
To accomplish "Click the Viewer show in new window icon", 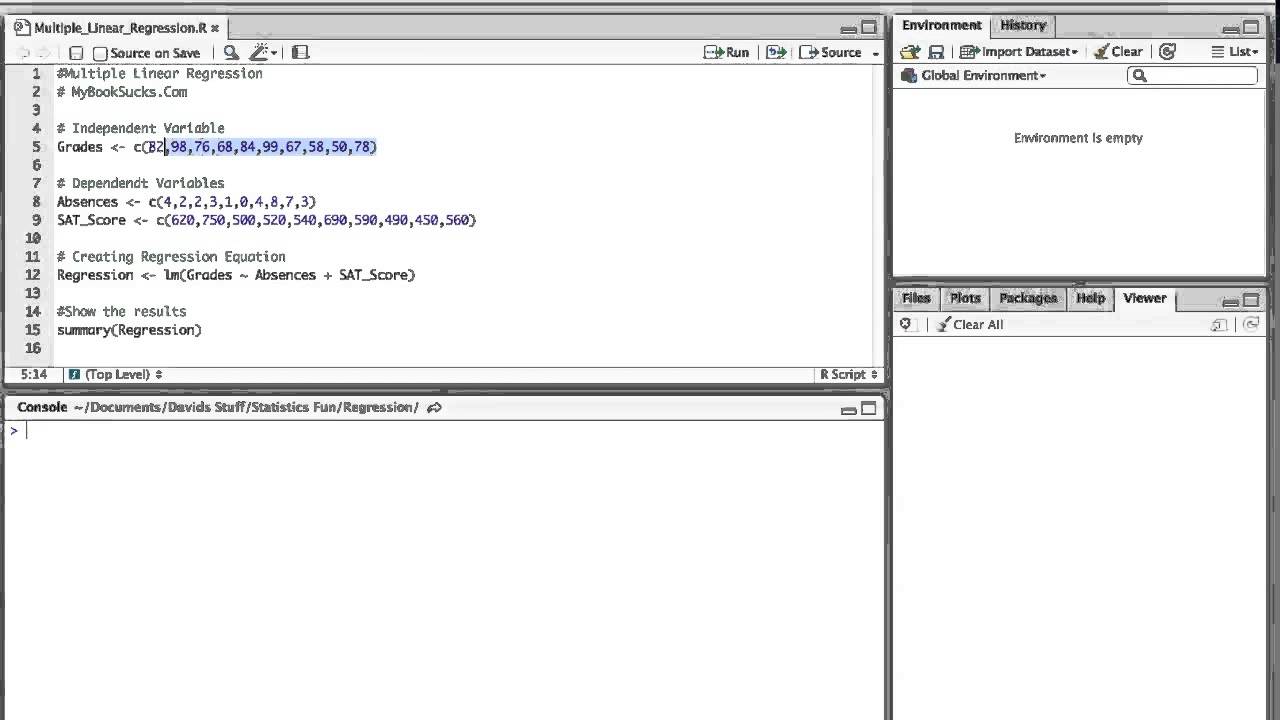I will 1218,324.
